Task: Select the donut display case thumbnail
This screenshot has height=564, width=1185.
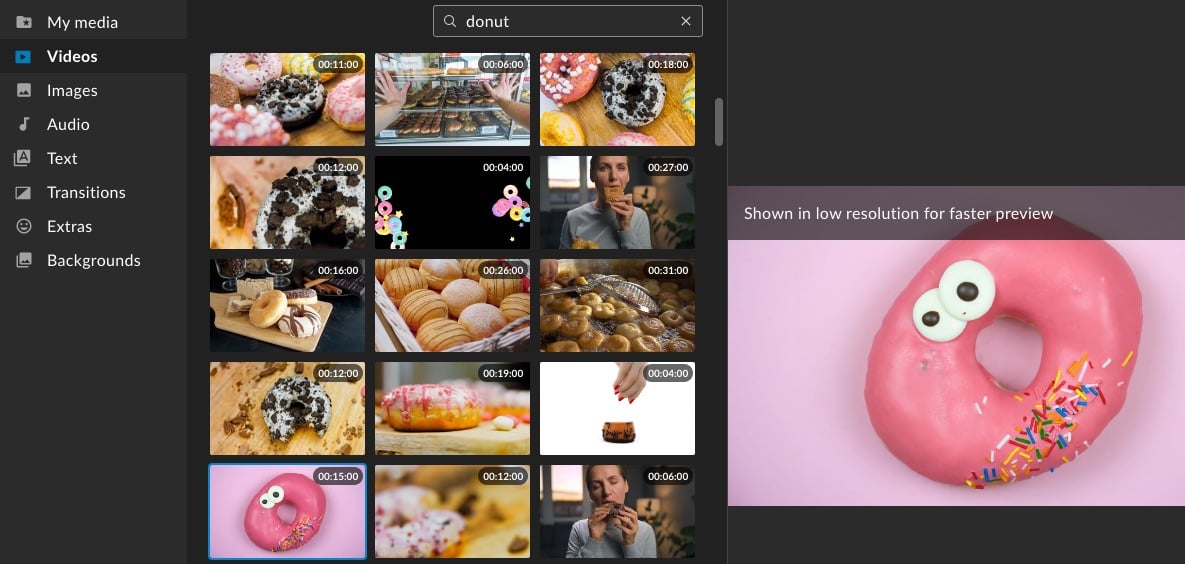Action: coord(452,99)
